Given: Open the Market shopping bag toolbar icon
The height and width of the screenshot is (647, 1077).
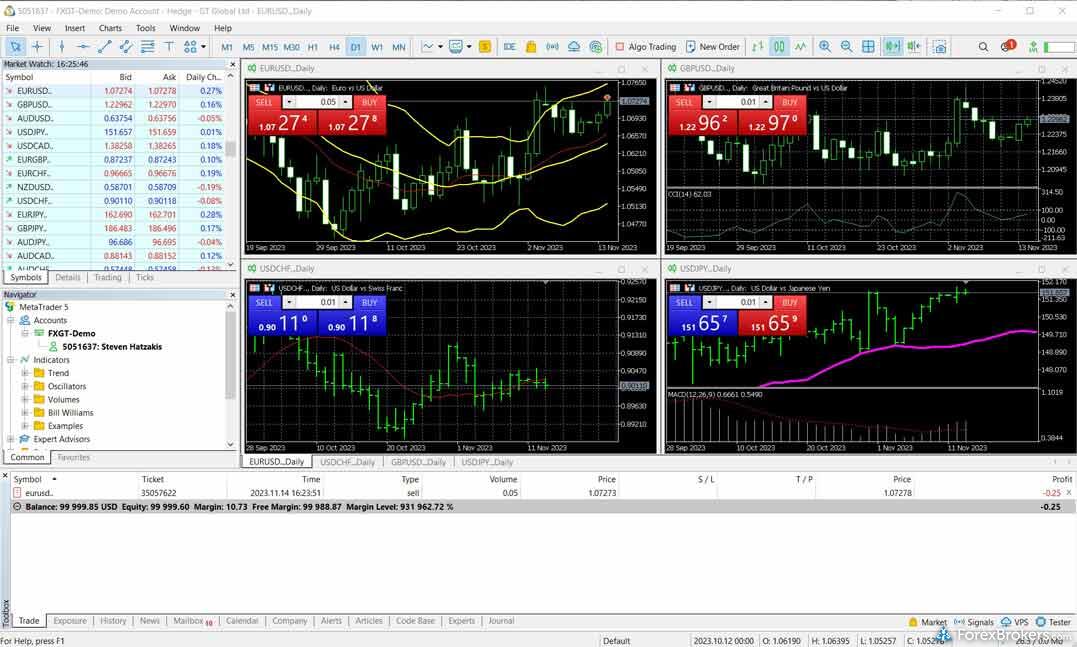Looking at the screenshot, I should pos(531,47).
